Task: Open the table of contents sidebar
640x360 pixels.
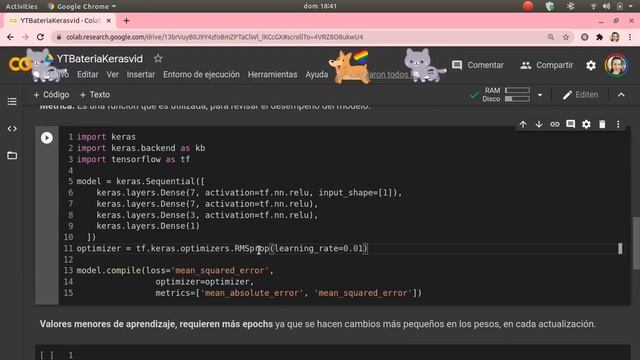Action: (12, 101)
